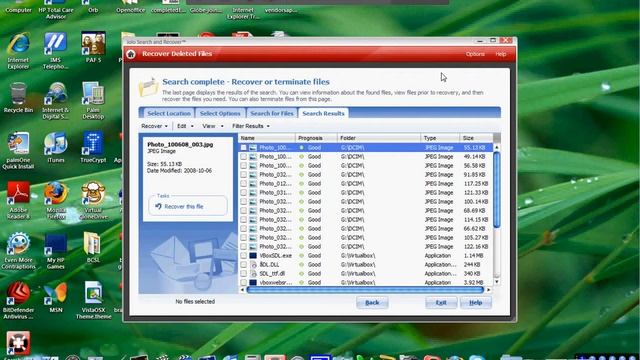Select the row sized 114.15 KB
This screenshot has height=360, width=640.
point(366,220)
